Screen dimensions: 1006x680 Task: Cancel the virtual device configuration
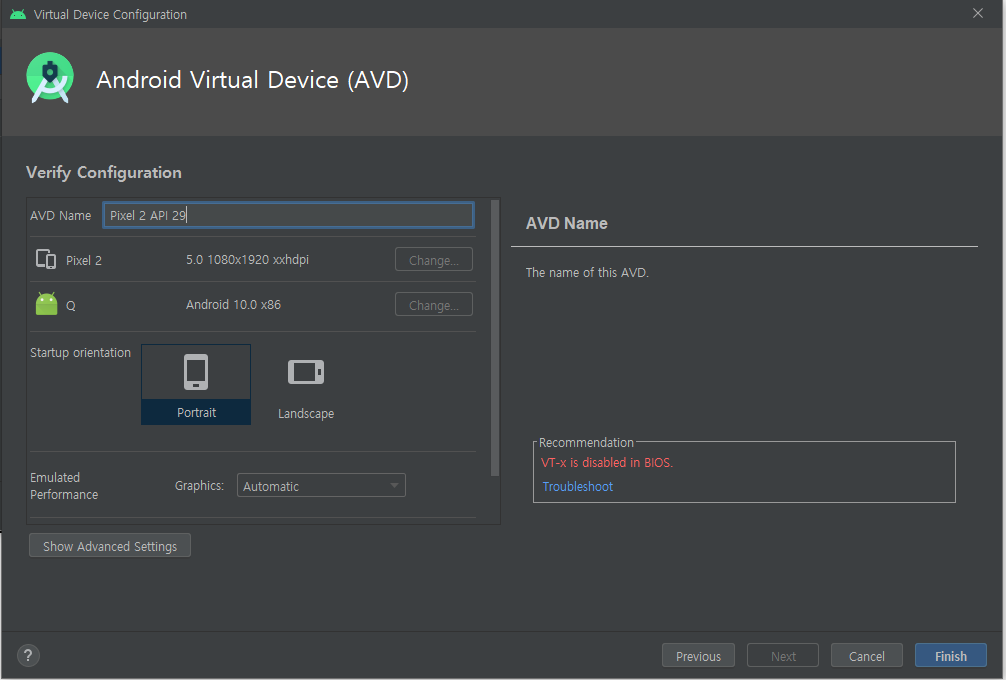(867, 656)
